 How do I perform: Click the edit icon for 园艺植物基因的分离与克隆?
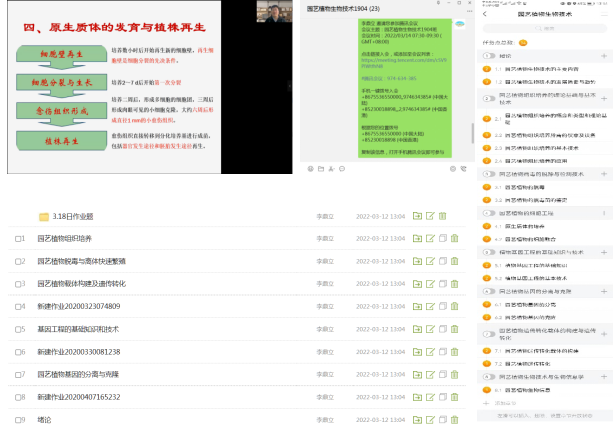[x=428, y=373]
